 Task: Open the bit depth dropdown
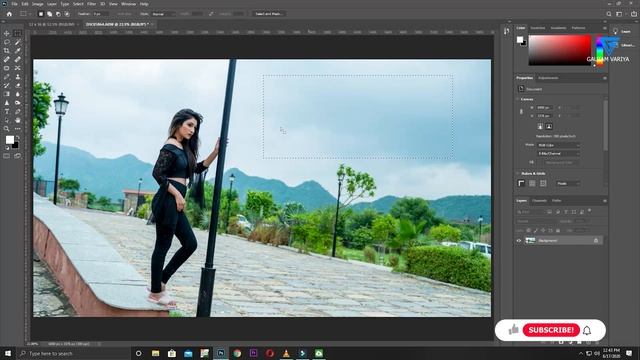coord(558,153)
